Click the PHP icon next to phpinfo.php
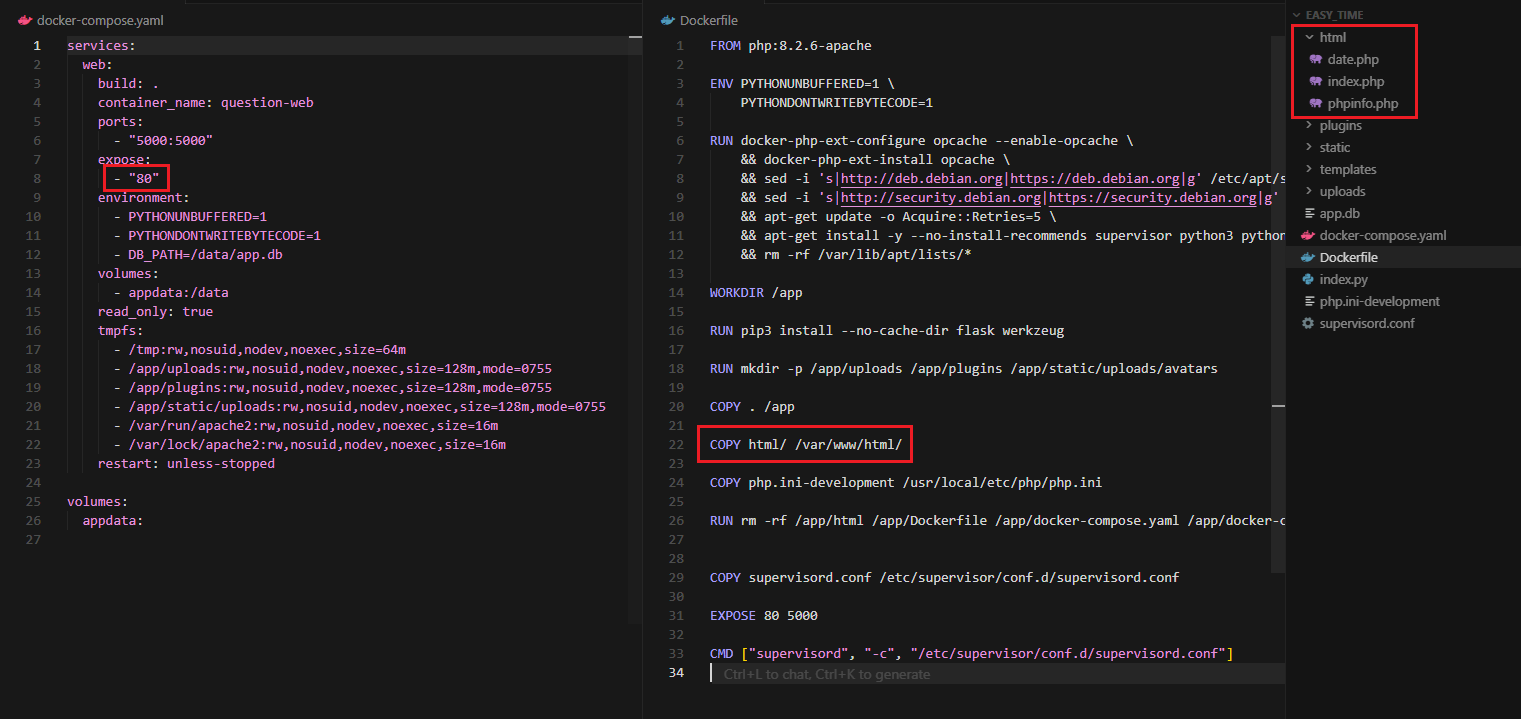Image resolution: width=1521 pixels, height=719 pixels. 1316,104
